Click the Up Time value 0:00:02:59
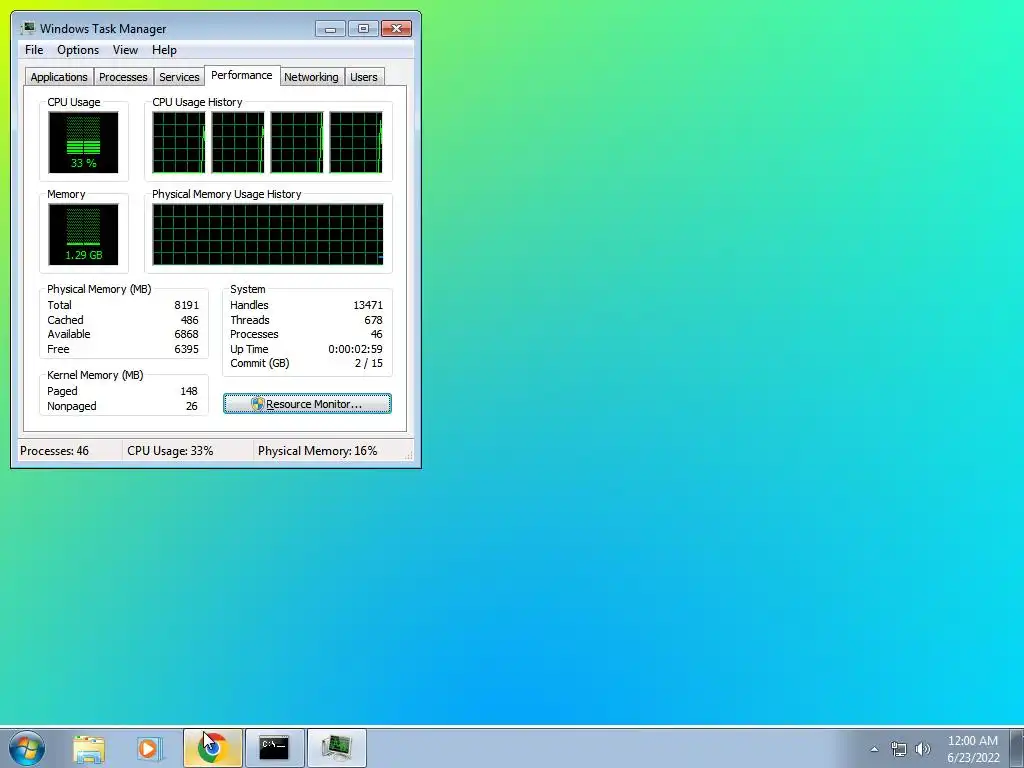 tap(355, 349)
